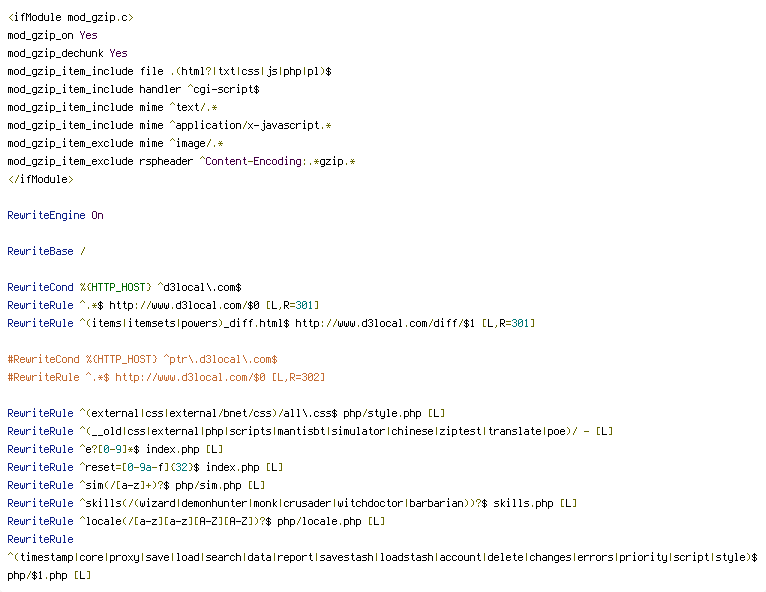Select the mime ^text/.* line
Screen dimensions: 766x592
click(x=112, y=107)
